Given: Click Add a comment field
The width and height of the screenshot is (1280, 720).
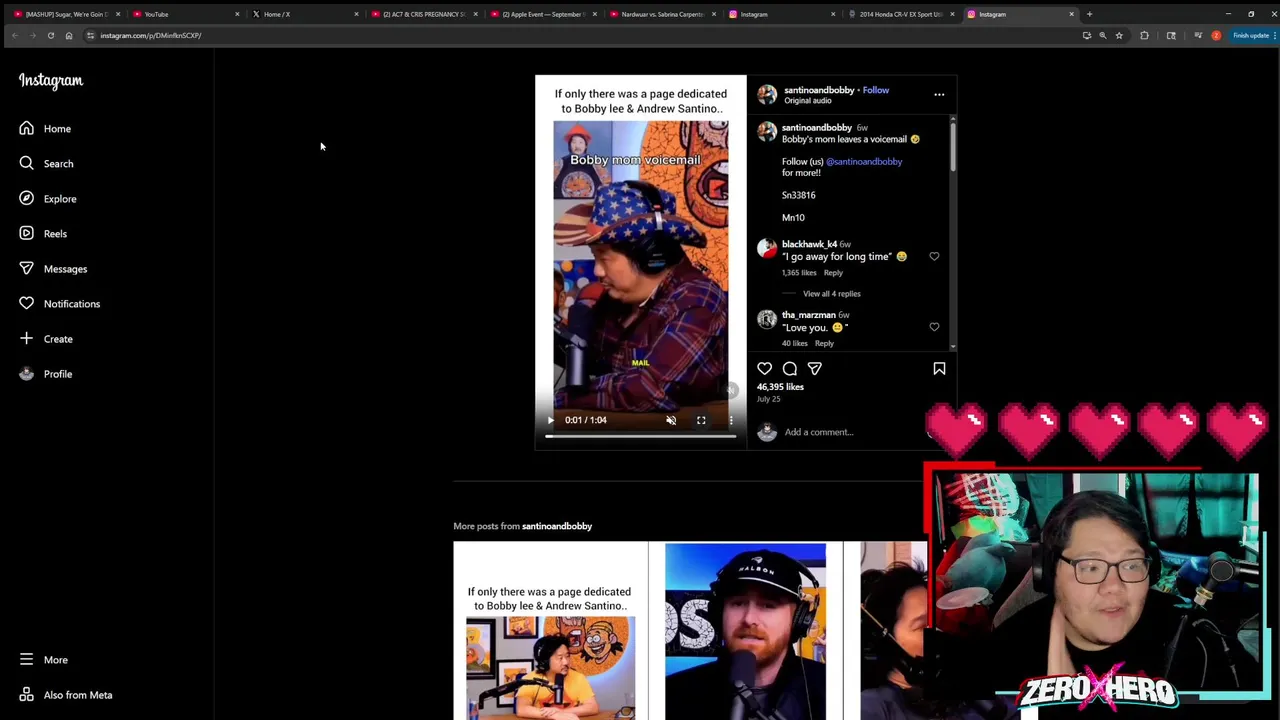Looking at the screenshot, I should [819, 432].
